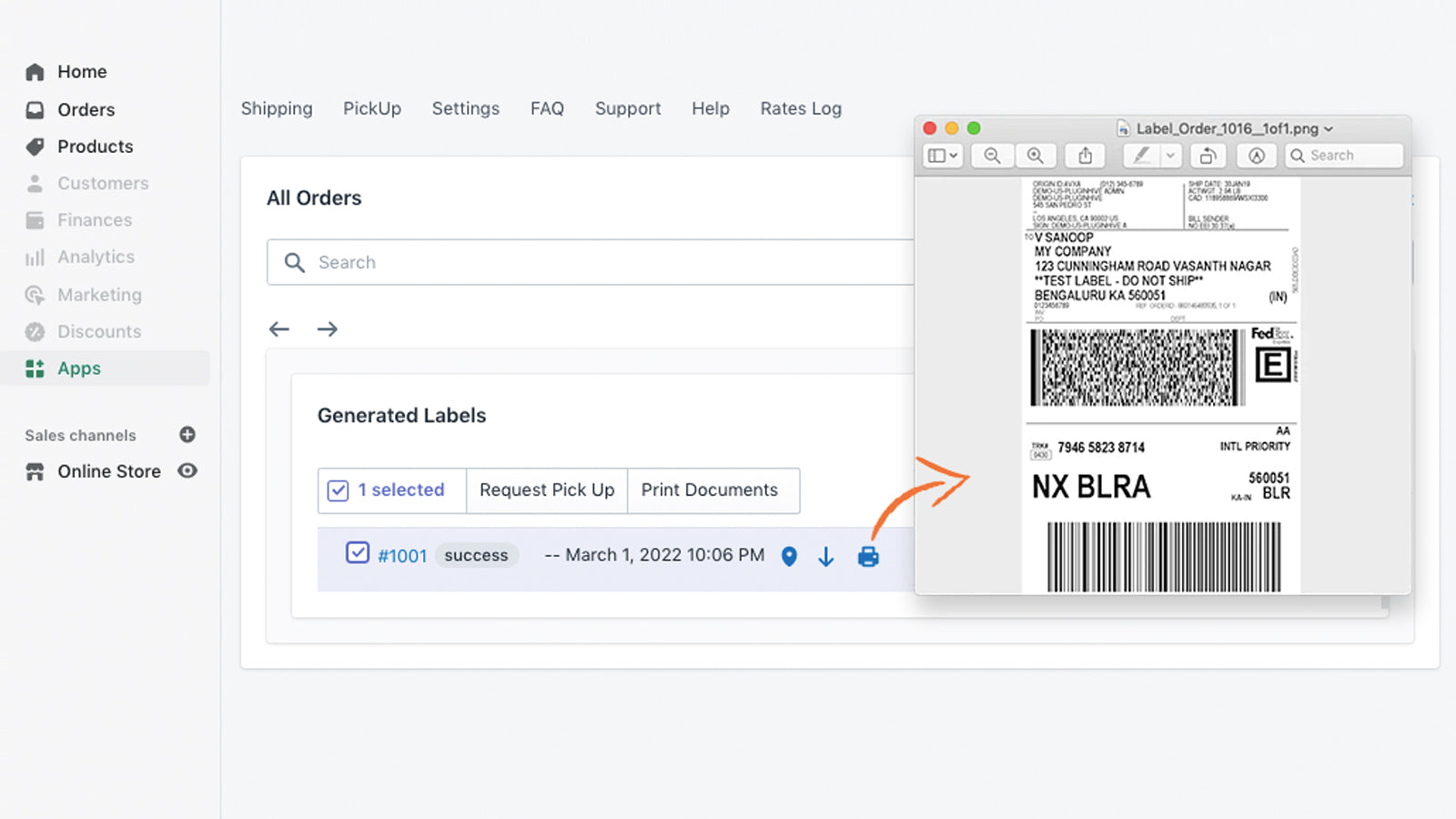This screenshot has width=1456, height=819.
Task: Open the Markup toolbar in Preview
Action: pos(1256,156)
